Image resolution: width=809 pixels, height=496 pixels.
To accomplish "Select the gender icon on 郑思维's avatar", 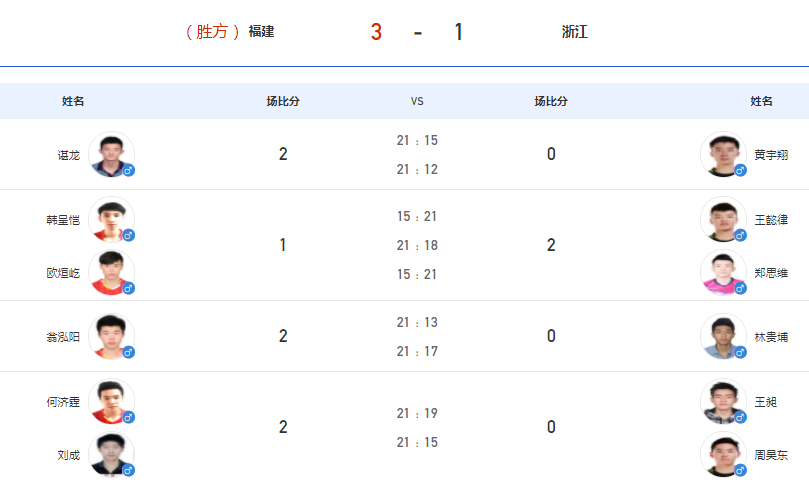I will click(x=740, y=288).
